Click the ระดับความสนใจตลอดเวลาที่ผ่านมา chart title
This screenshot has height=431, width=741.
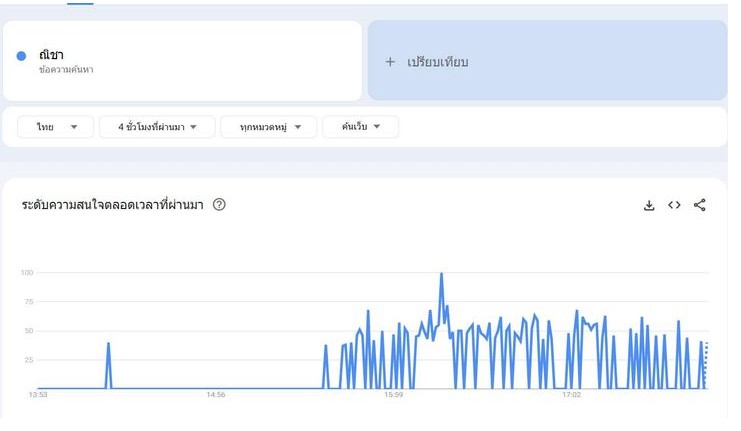click(112, 205)
